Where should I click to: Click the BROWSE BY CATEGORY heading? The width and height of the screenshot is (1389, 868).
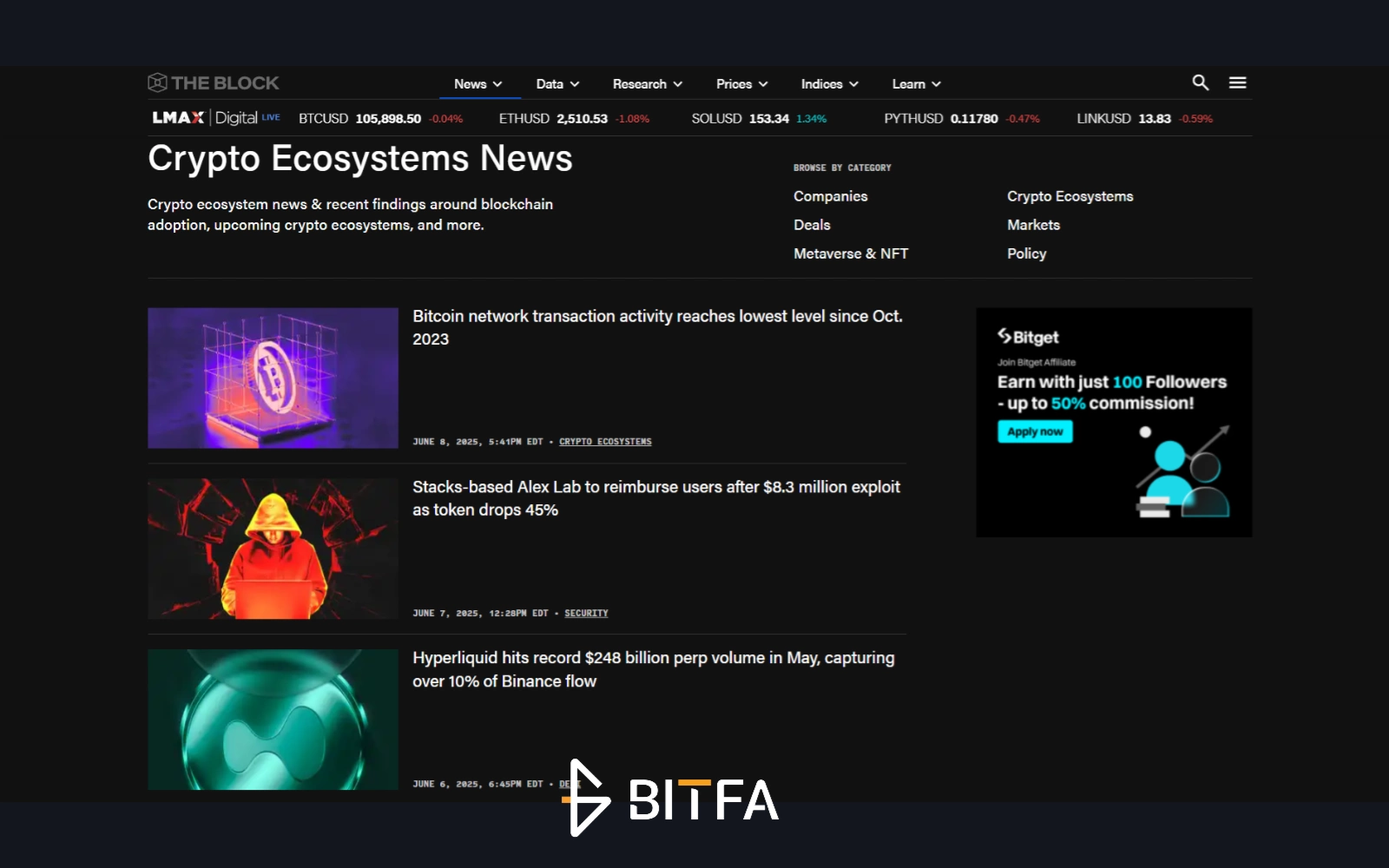842,168
